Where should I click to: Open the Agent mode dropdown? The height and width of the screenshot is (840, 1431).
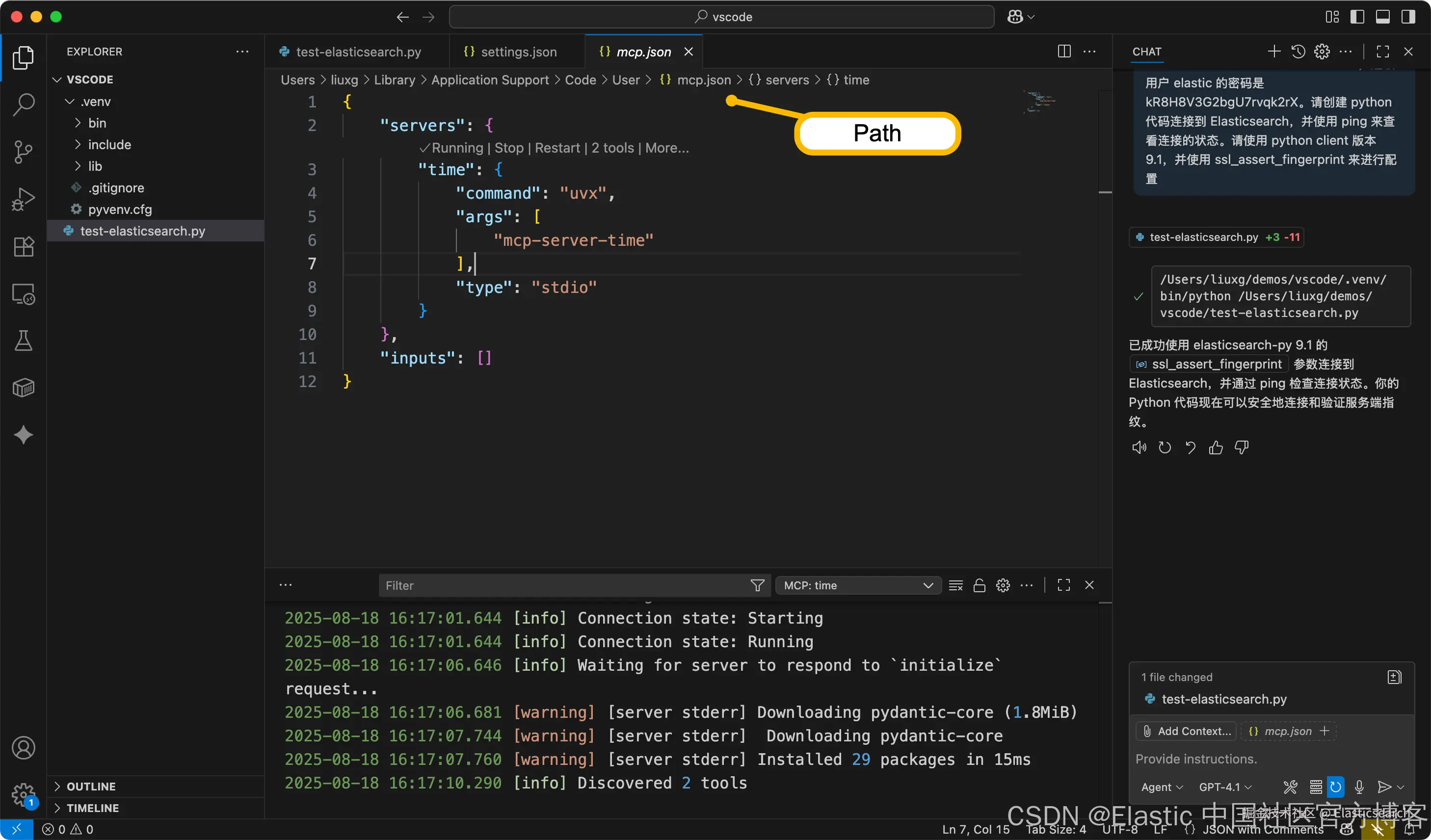(1162, 787)
